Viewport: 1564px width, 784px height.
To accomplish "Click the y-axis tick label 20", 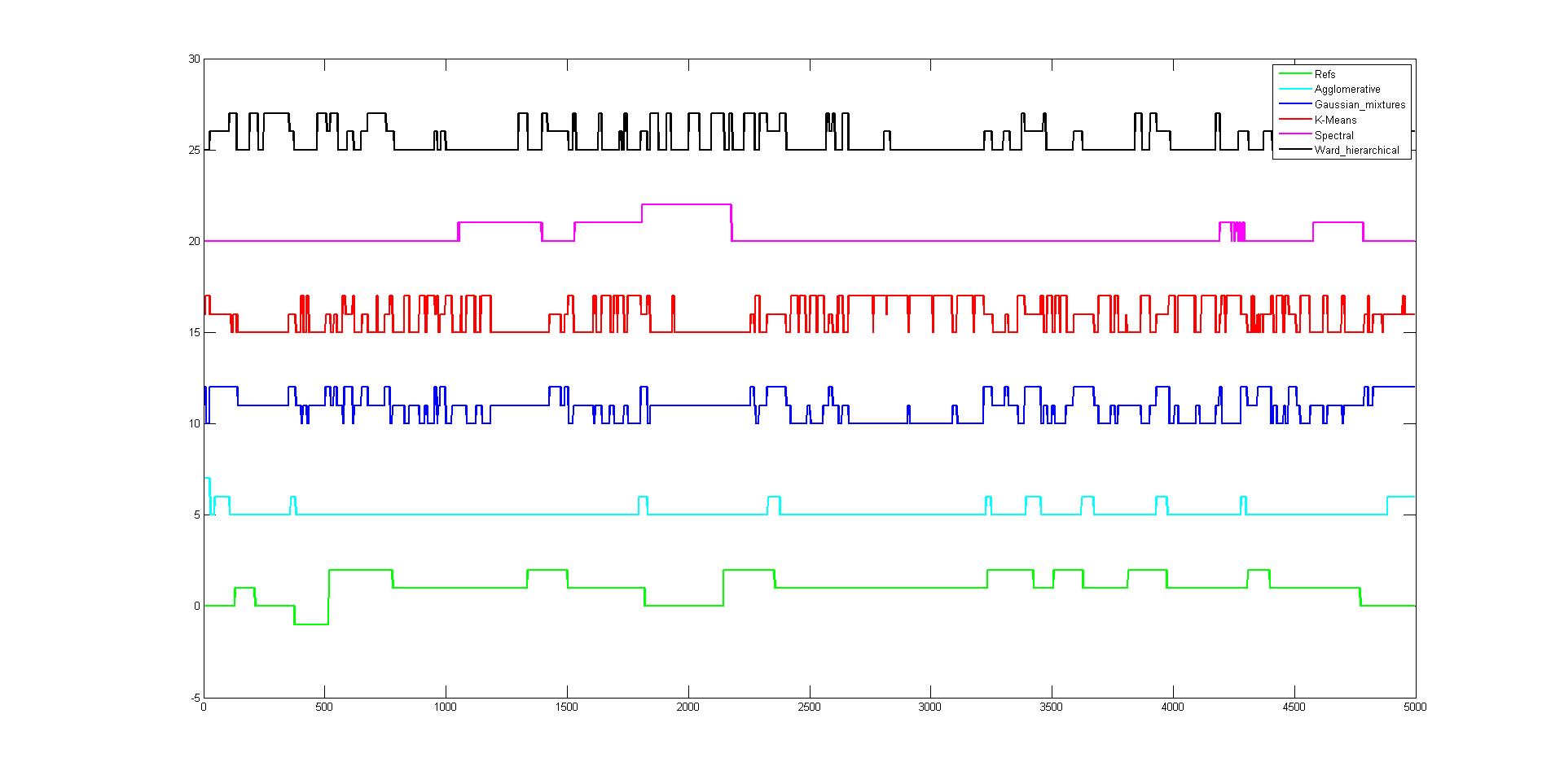I will coord(193,241).
